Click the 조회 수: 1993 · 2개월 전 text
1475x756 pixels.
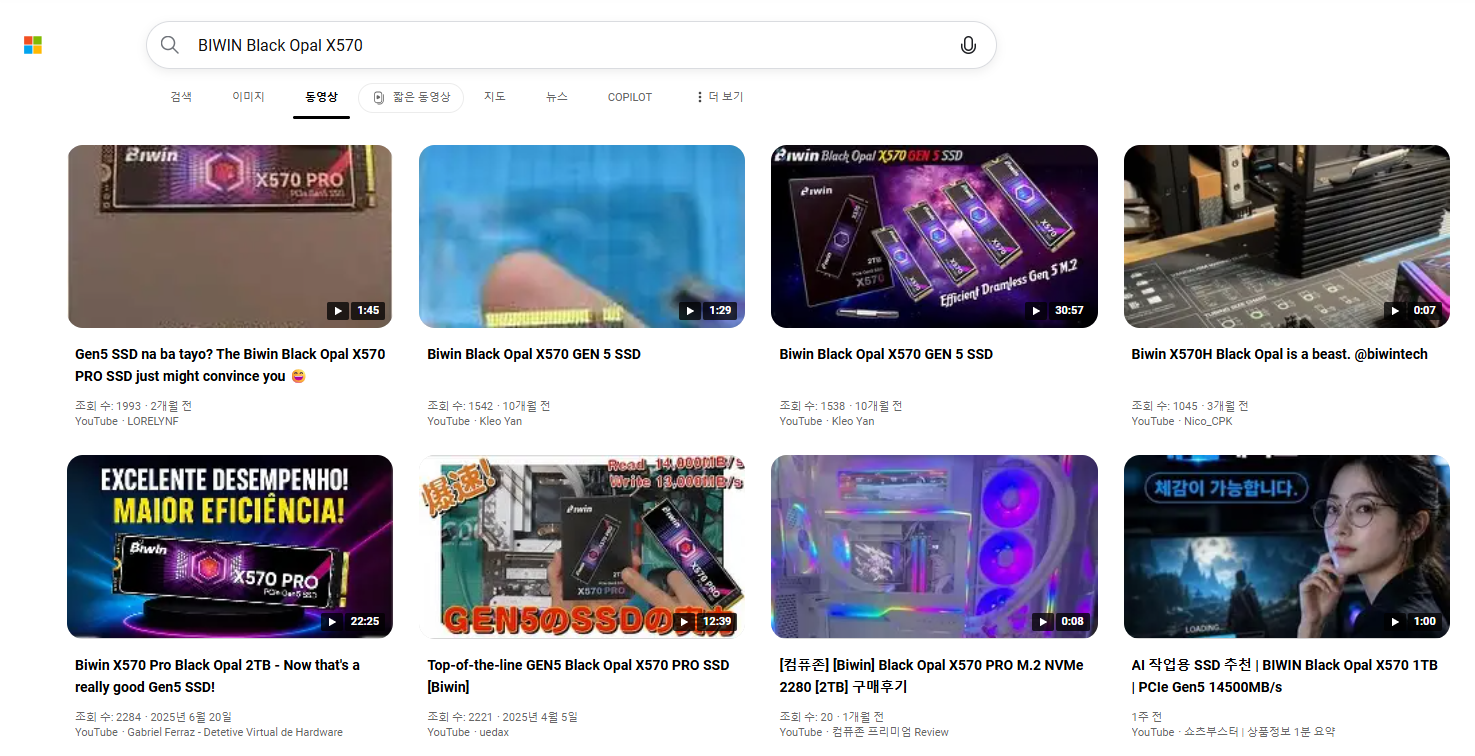click(x=133, y=406)
